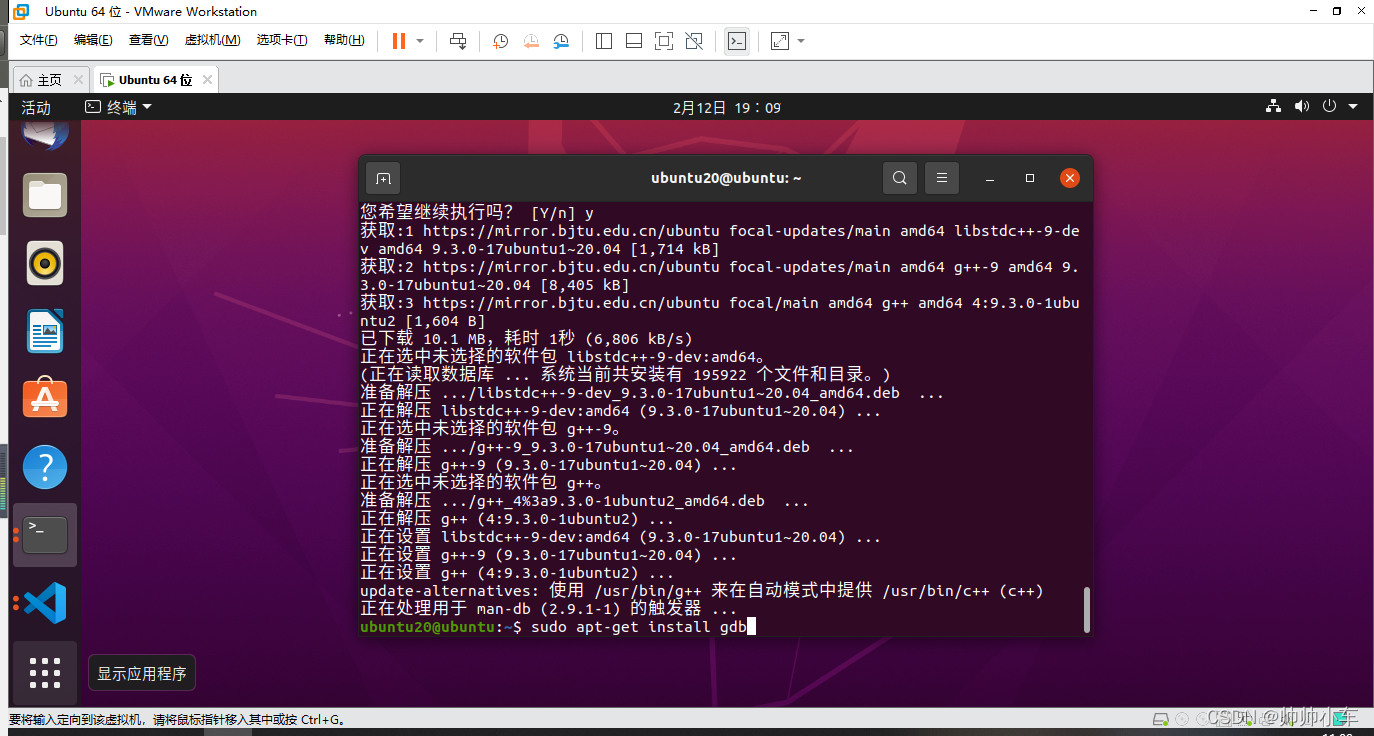This screenshot has height=736, width=1374.
Task: Click the line 您希望继续执行吗？ [Y/n] y
Action: pyautogui.click(x=477, y=213)
